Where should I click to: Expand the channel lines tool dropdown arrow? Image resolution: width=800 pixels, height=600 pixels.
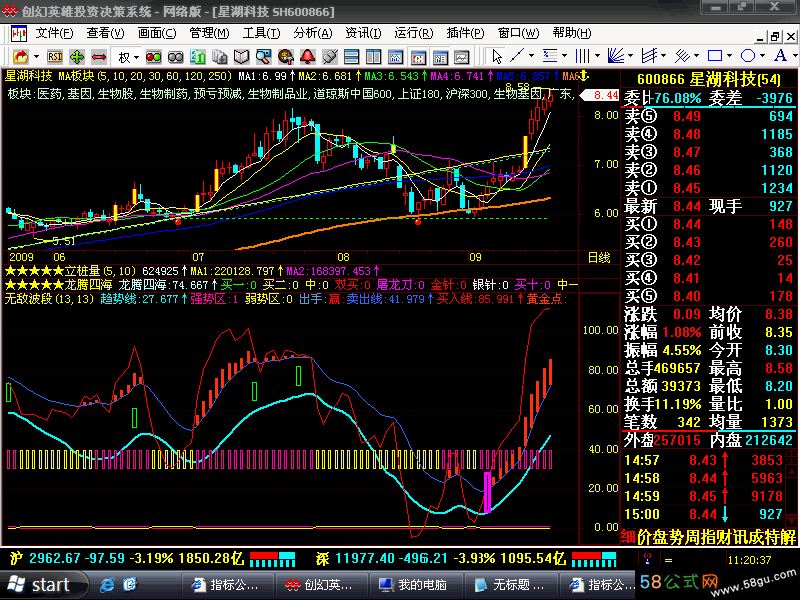coord(663,56)
